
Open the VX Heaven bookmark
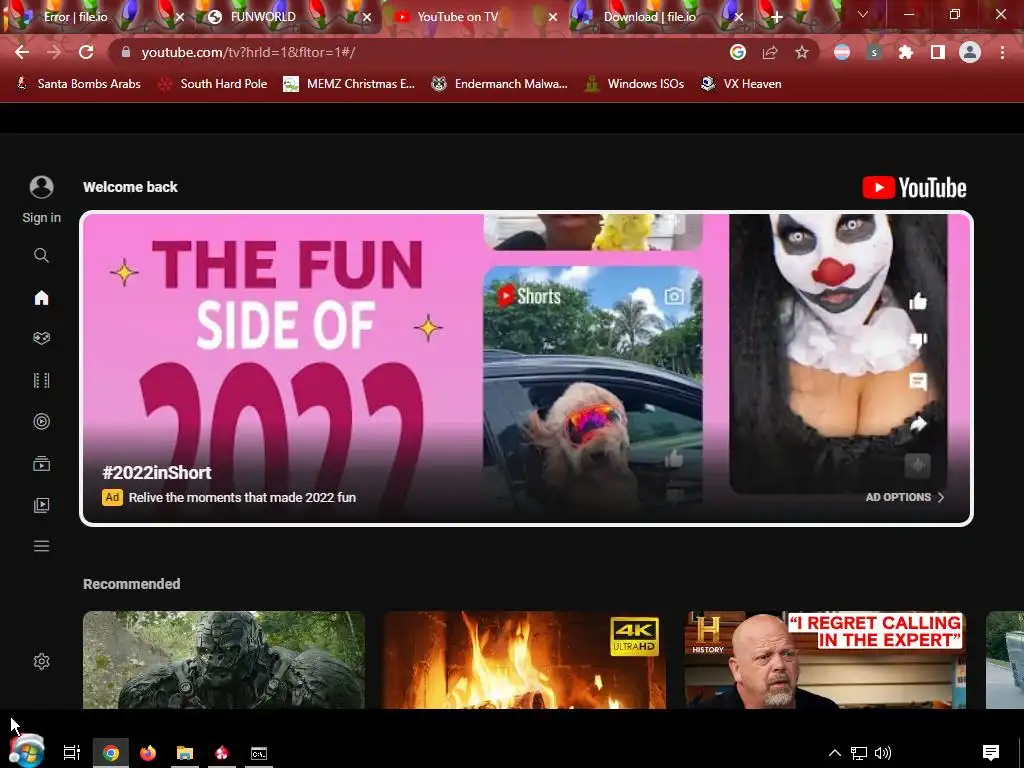741,84
